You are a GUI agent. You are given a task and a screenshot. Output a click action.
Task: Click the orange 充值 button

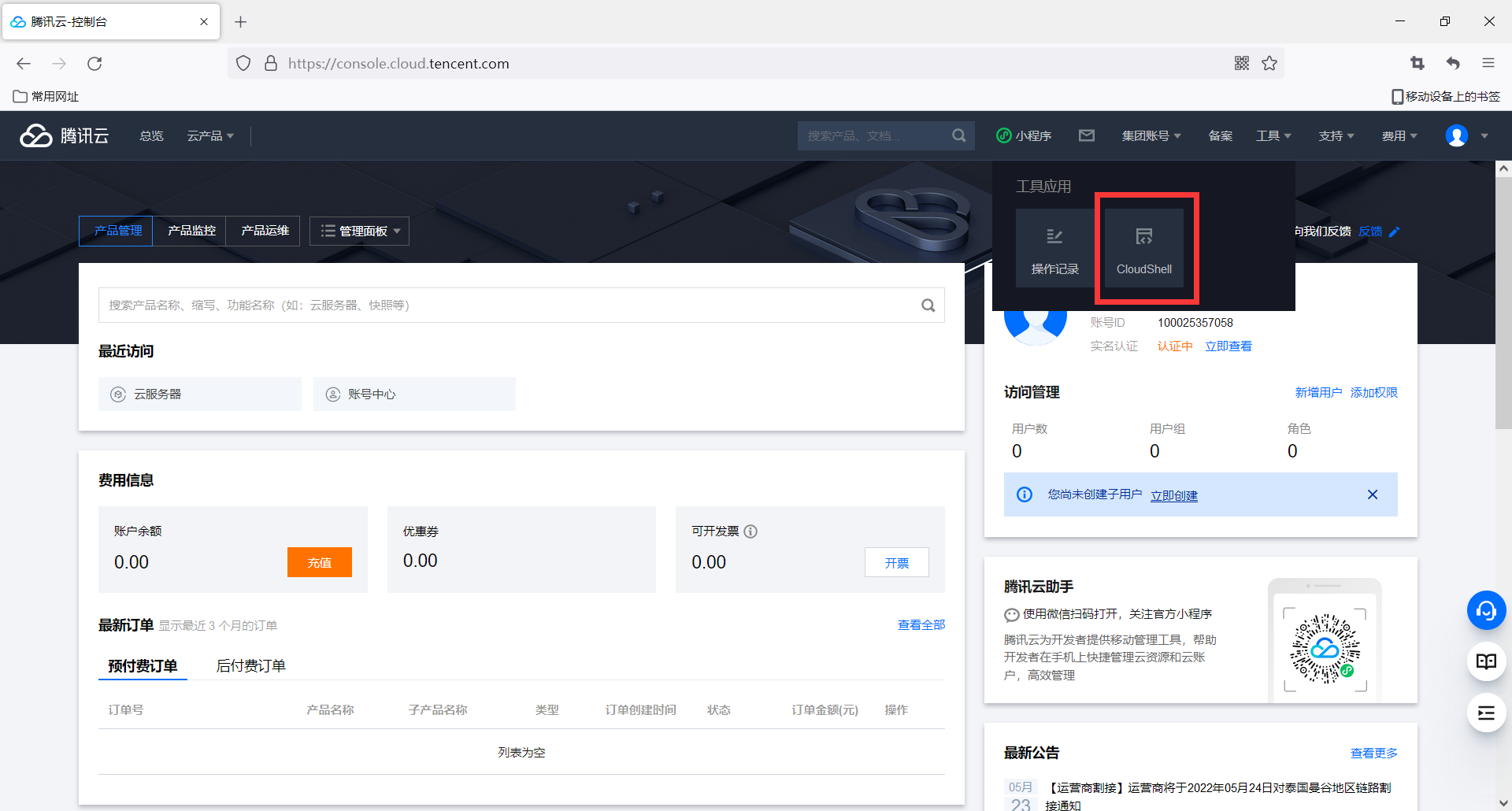pyautogui.click(x=320, y=562)
